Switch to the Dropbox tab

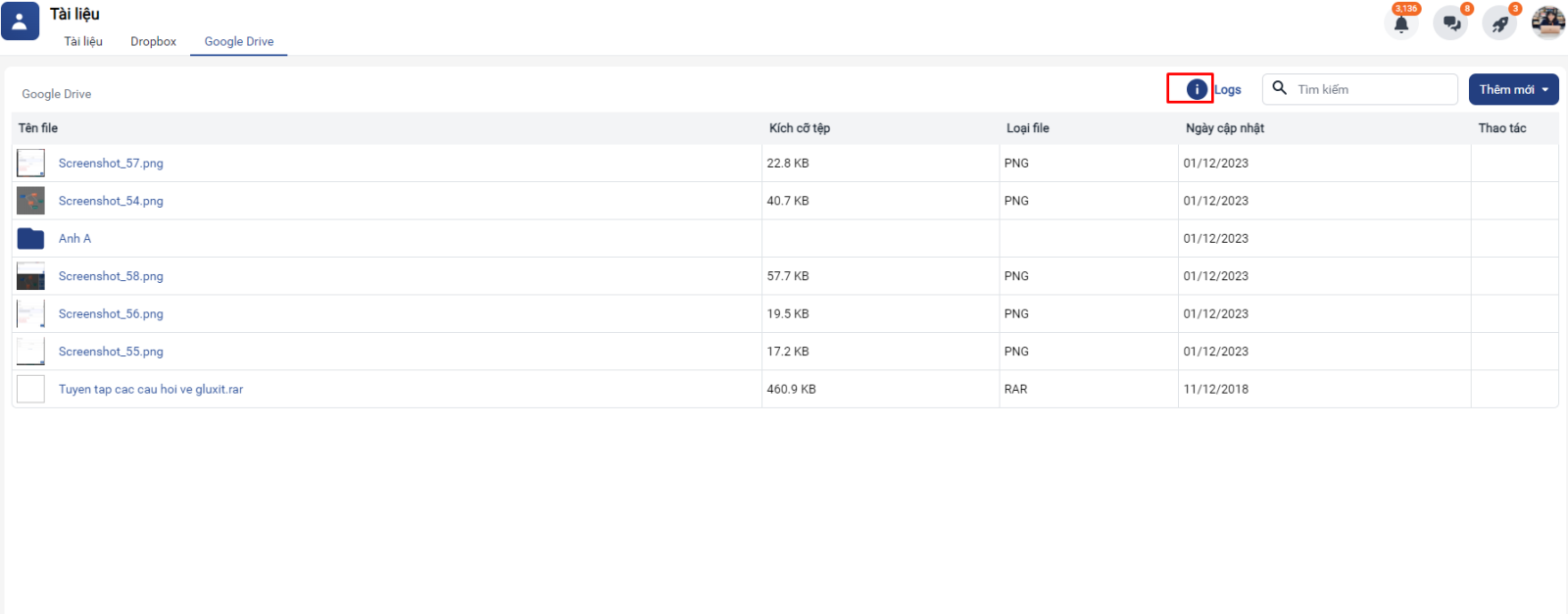coord(153,41)
